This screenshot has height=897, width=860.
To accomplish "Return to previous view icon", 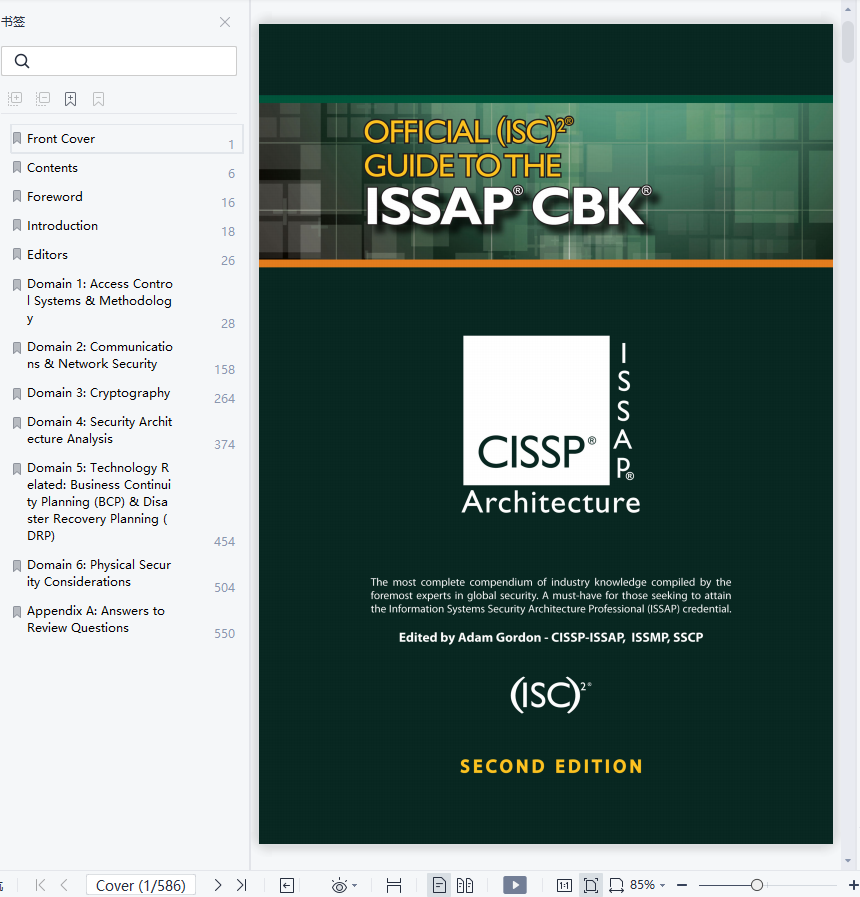I will pyautogui.click(x=287, y=886).
